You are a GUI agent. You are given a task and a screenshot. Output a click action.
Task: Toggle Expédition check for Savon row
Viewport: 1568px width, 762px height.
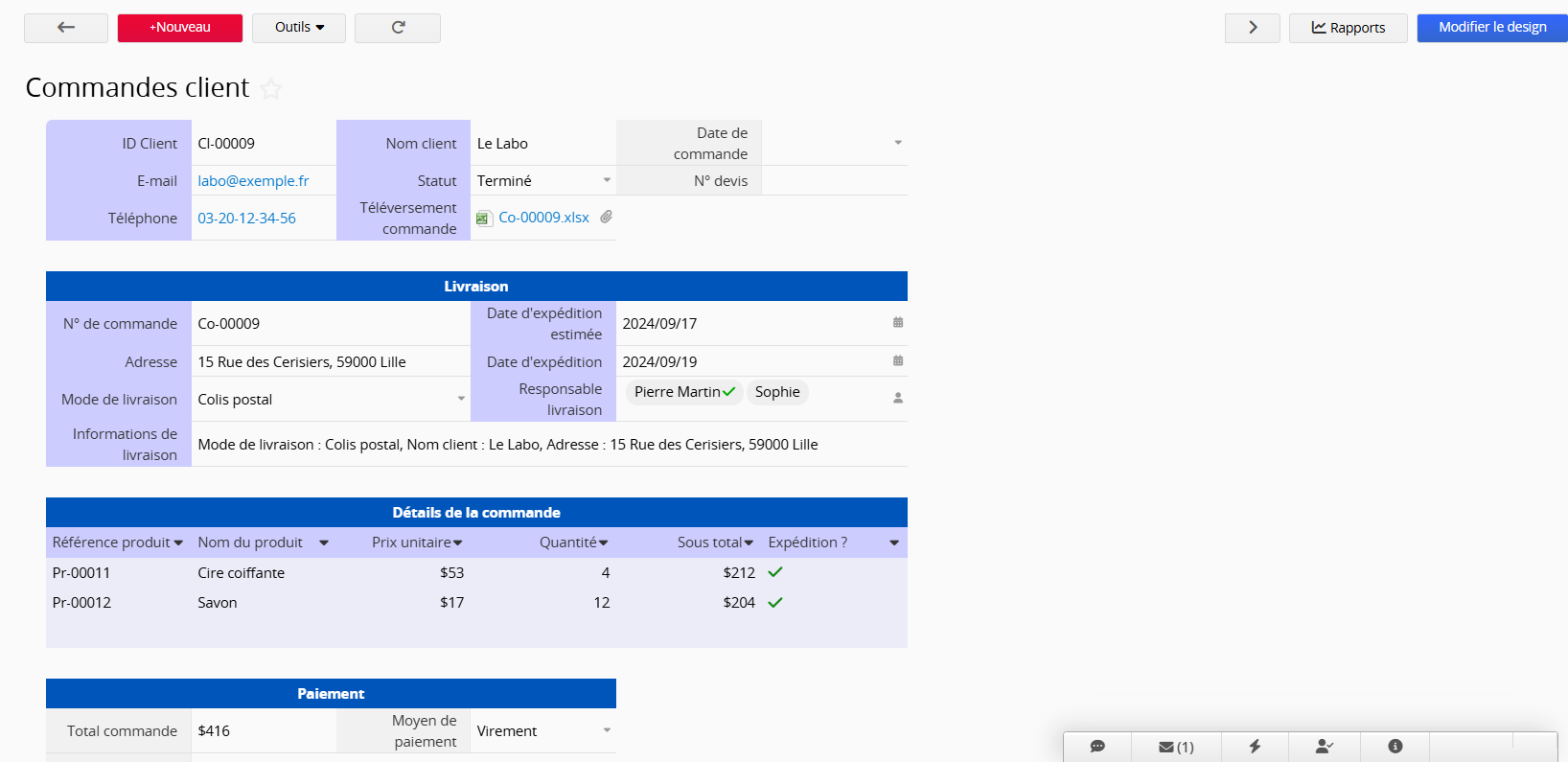click(x=775, y=603)
